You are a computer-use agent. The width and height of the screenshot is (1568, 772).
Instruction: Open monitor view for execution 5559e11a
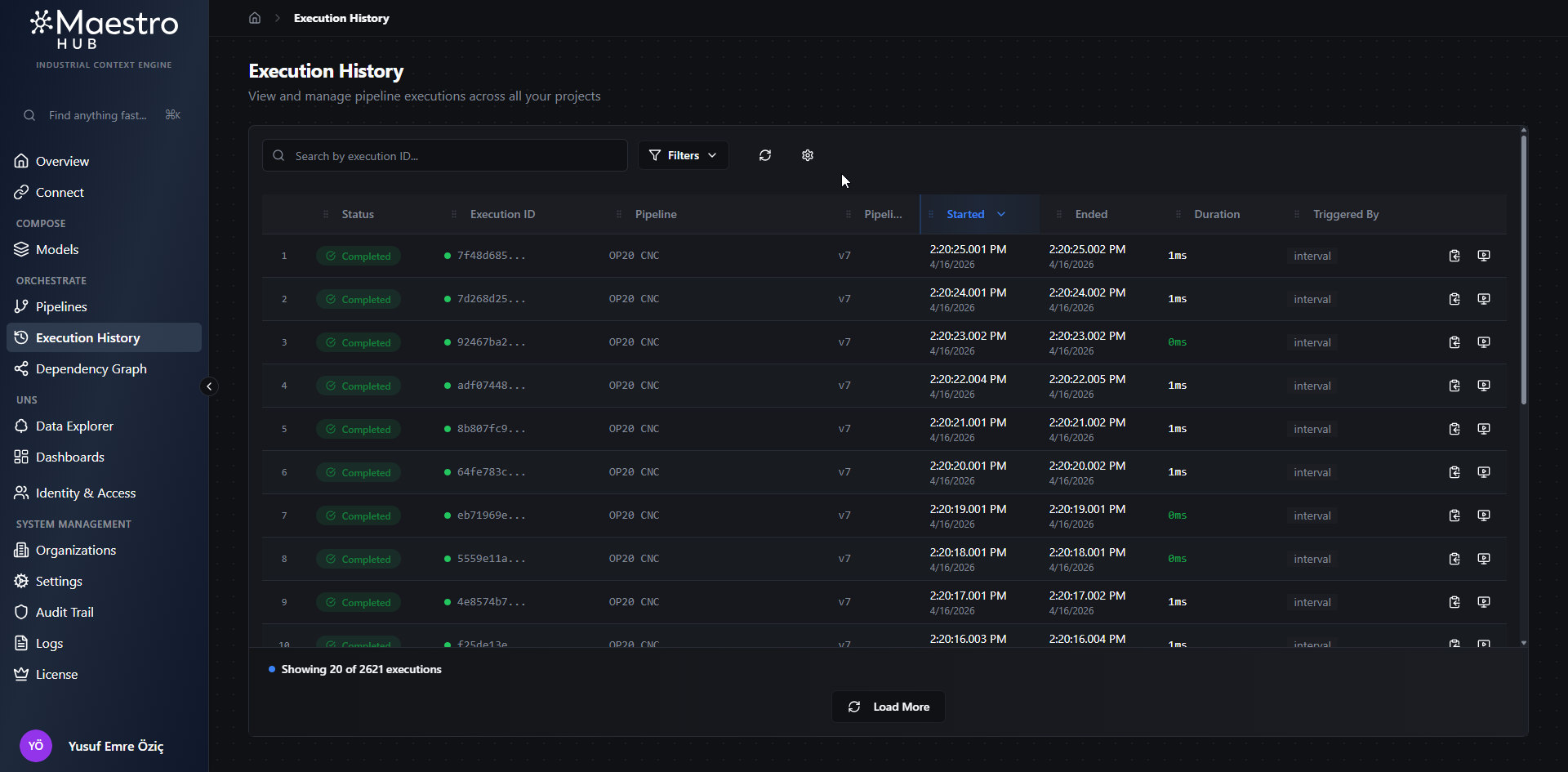(1484, 559)
